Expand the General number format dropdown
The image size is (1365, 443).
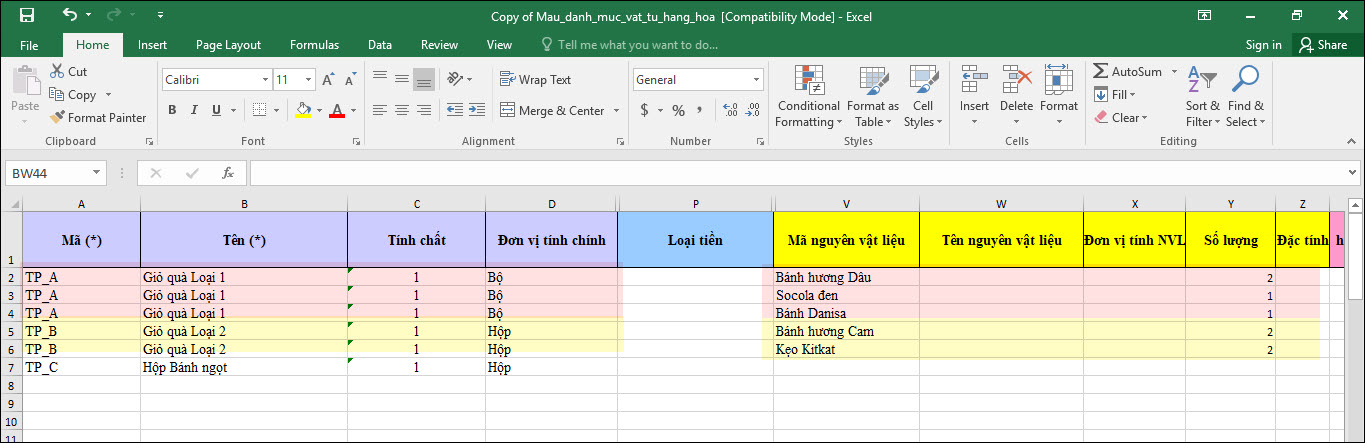755,80
